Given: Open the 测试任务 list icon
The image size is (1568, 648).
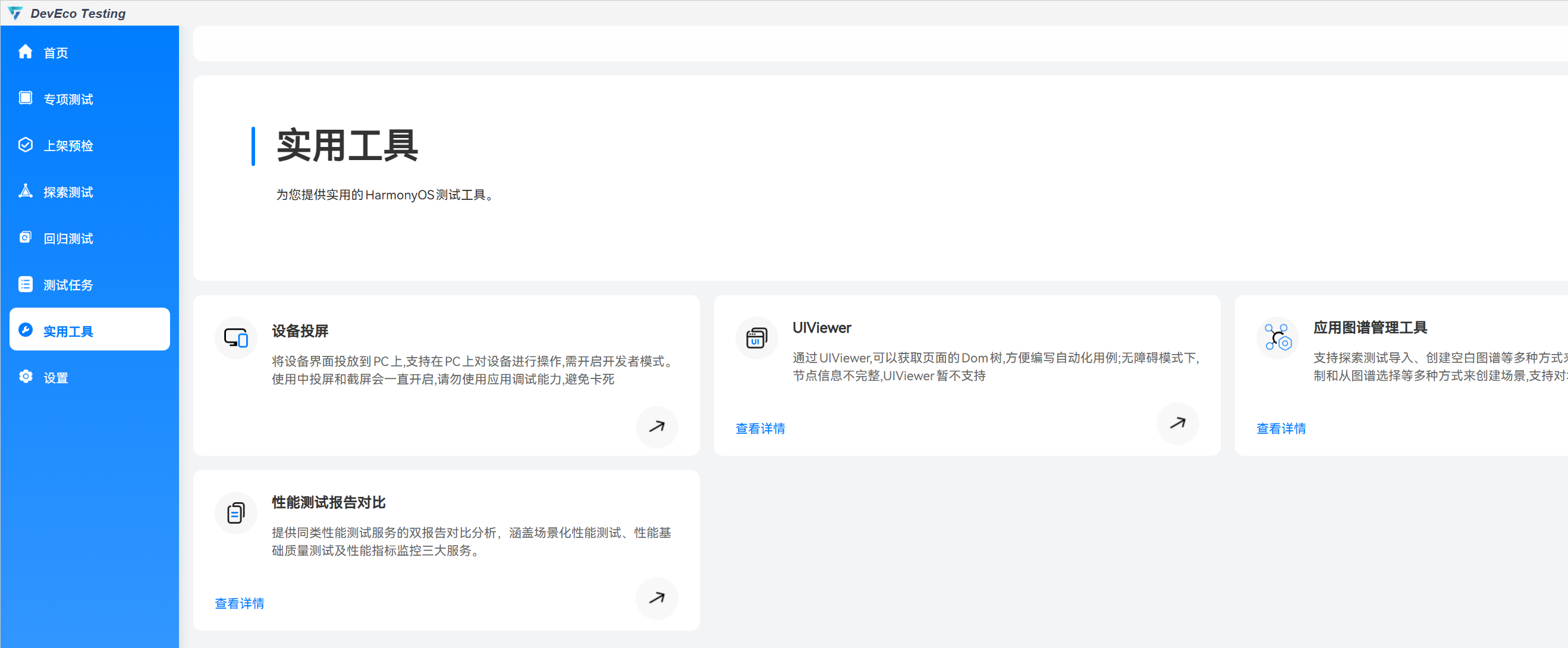Looking at the screenshot, I should tap(25, 284).
